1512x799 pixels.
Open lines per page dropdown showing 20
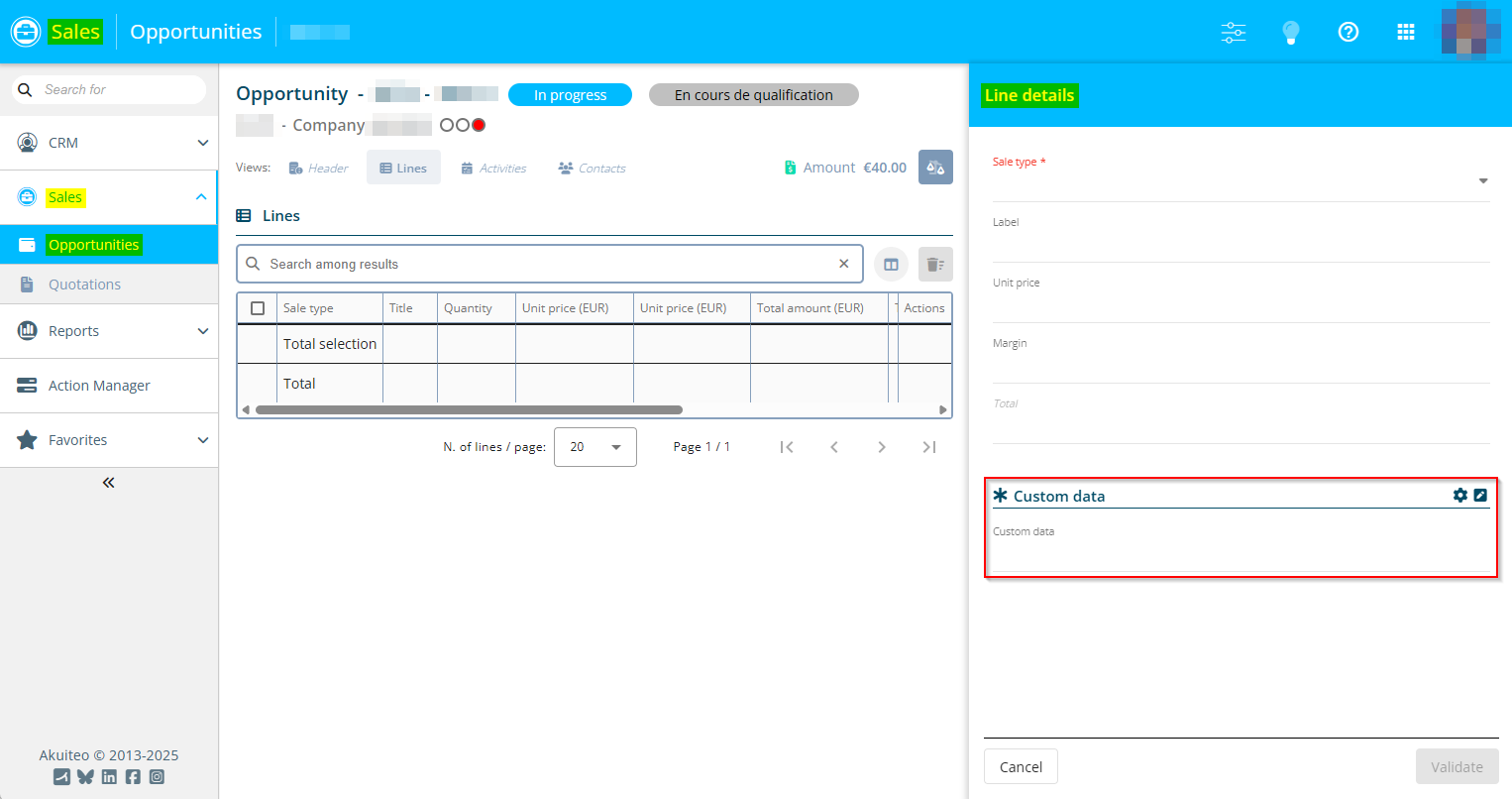click(594, 447)
